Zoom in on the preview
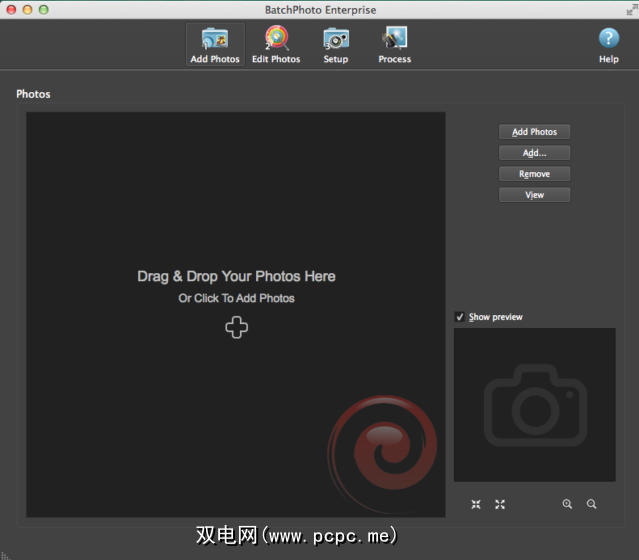 (x=567, y=504)
